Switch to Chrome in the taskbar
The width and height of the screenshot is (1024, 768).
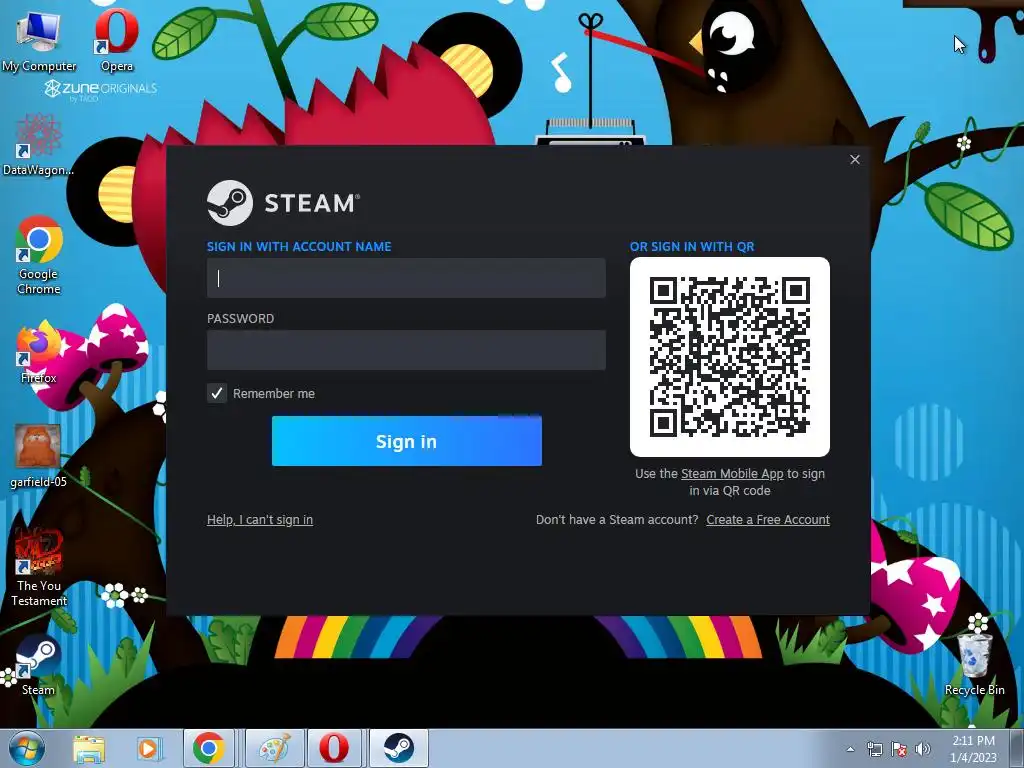tap(208, 748)
